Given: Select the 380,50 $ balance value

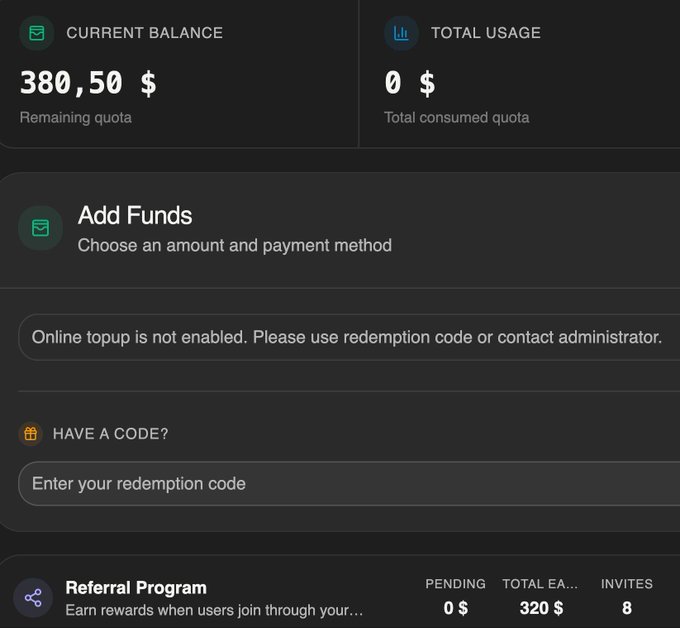Looking at the screenshot, I should pos(88,83).
